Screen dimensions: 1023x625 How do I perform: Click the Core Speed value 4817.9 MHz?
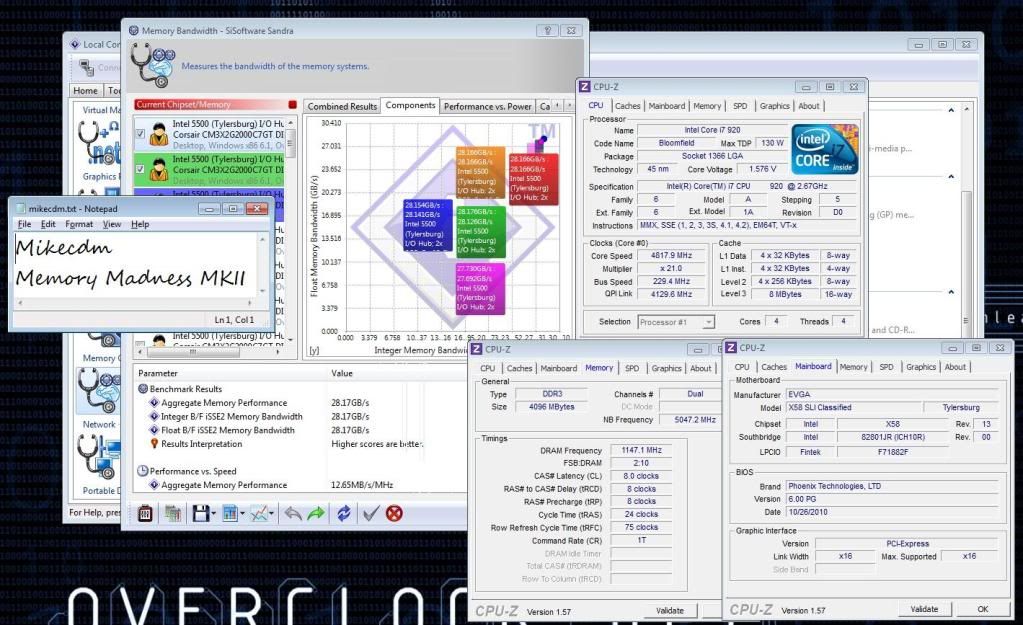point(671,255)
